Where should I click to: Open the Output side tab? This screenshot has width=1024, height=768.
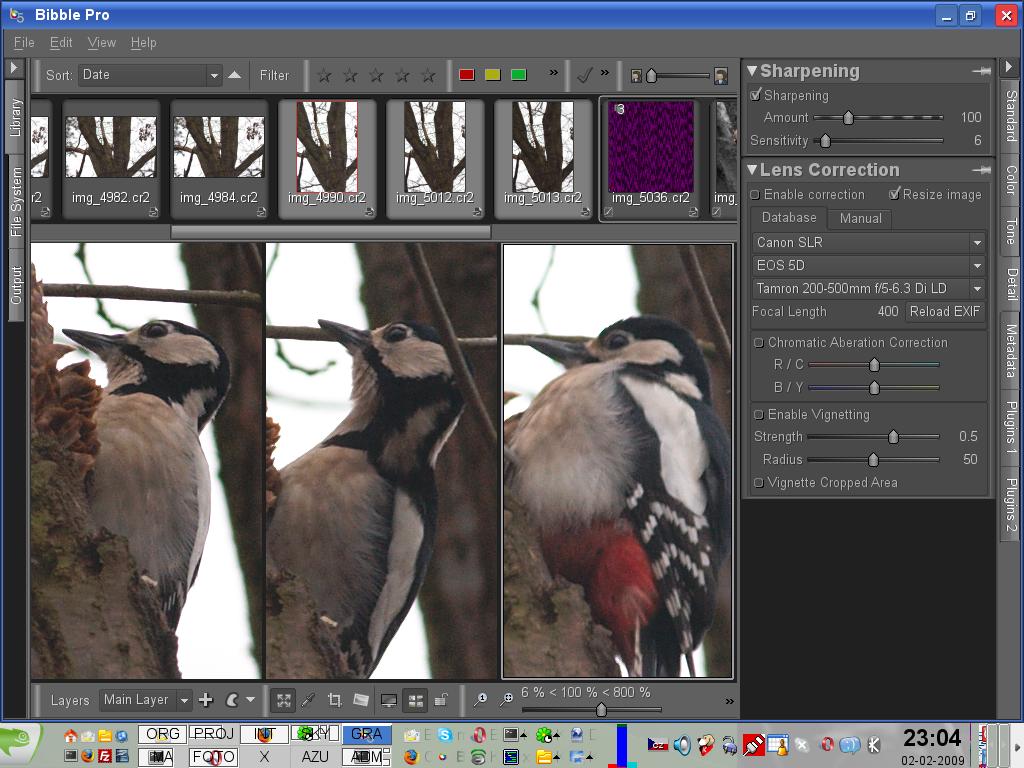16,285
